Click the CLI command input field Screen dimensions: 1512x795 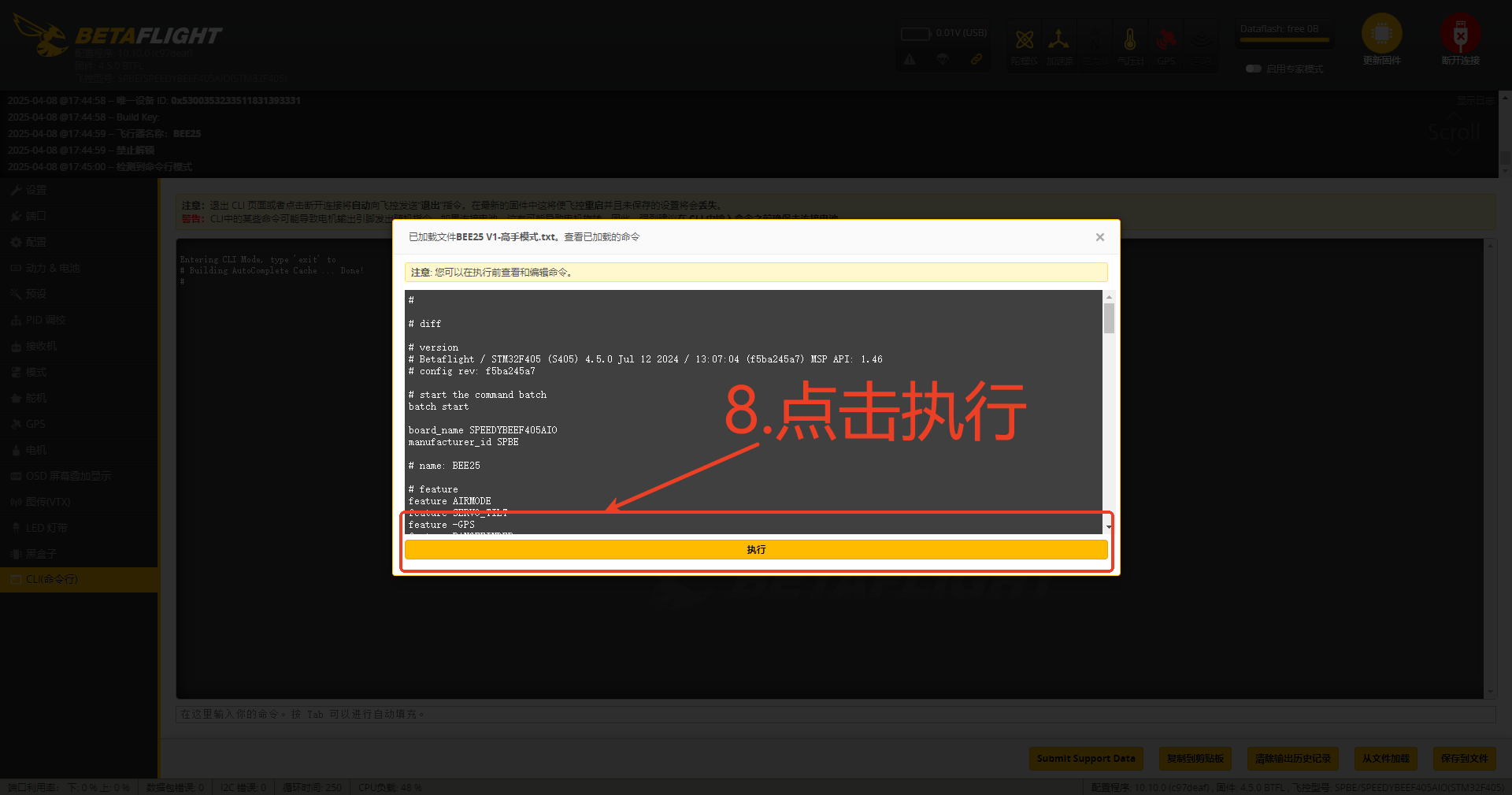pos(836,714)
